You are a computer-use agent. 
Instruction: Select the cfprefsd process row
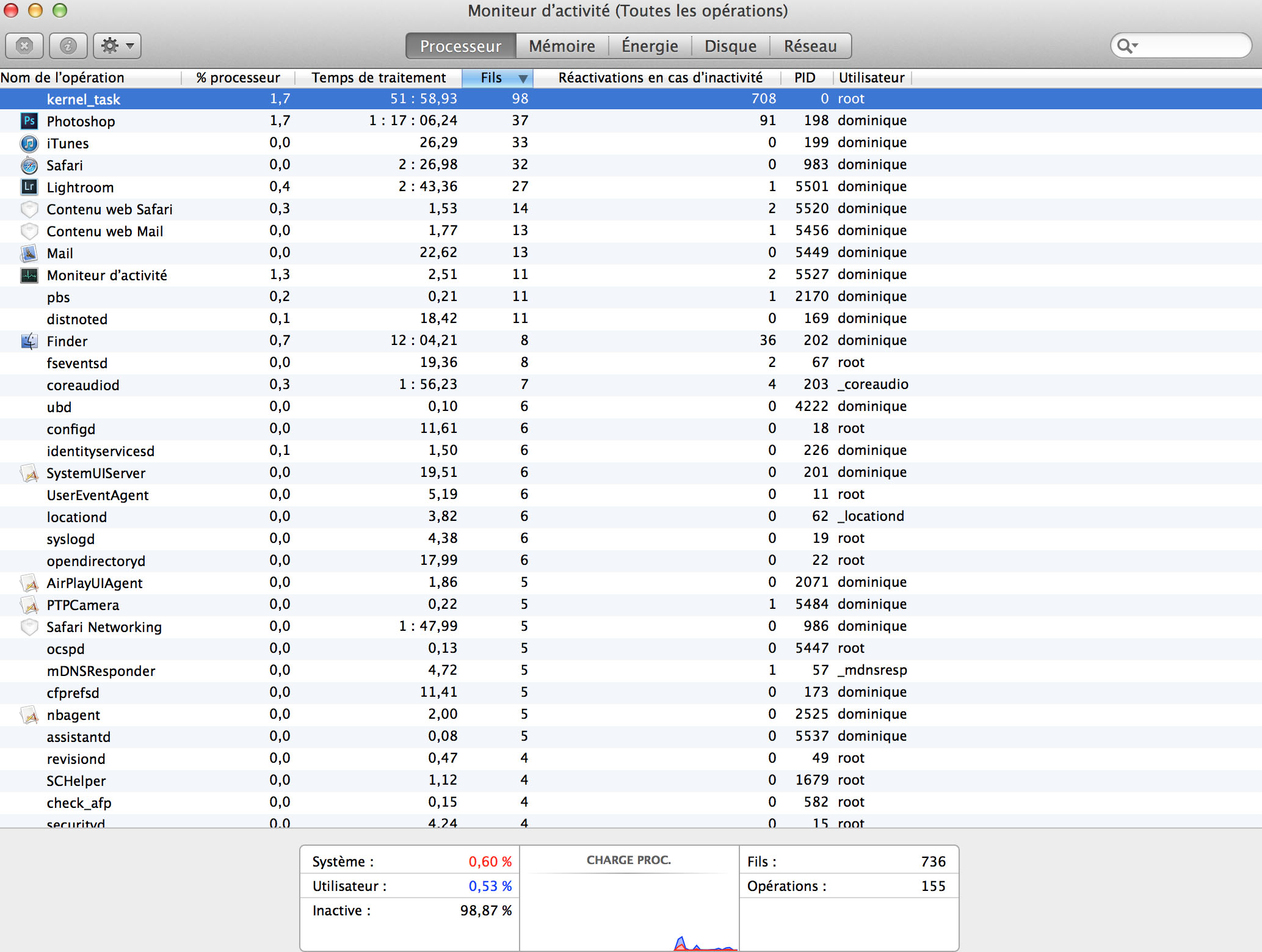pyautogui.click(x=631, y=692)
